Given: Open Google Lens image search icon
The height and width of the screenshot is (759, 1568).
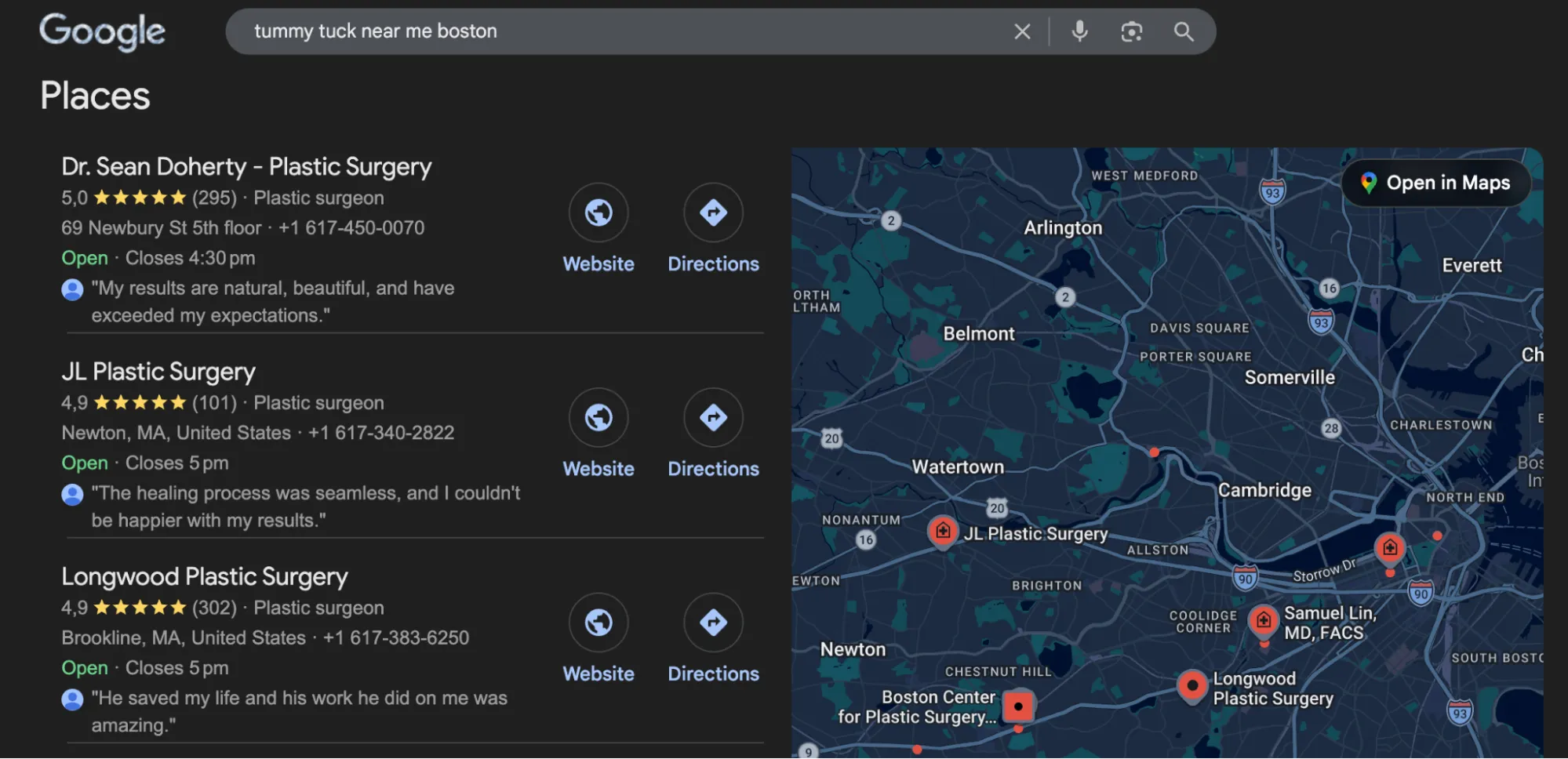Looking at the screenshot, I should (1131, 31).
